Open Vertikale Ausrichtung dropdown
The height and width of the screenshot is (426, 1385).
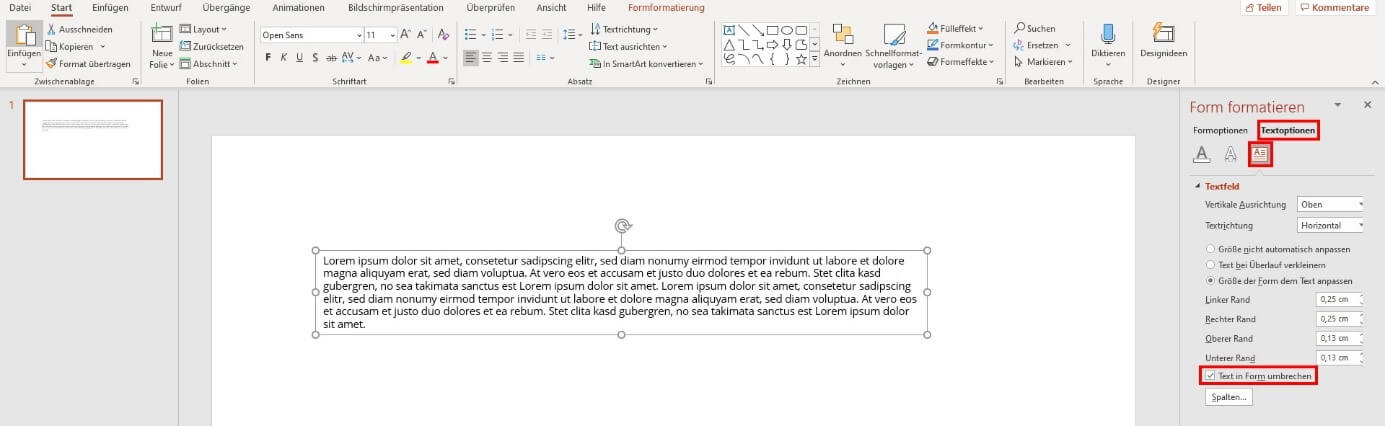(x=1330, y=205)
